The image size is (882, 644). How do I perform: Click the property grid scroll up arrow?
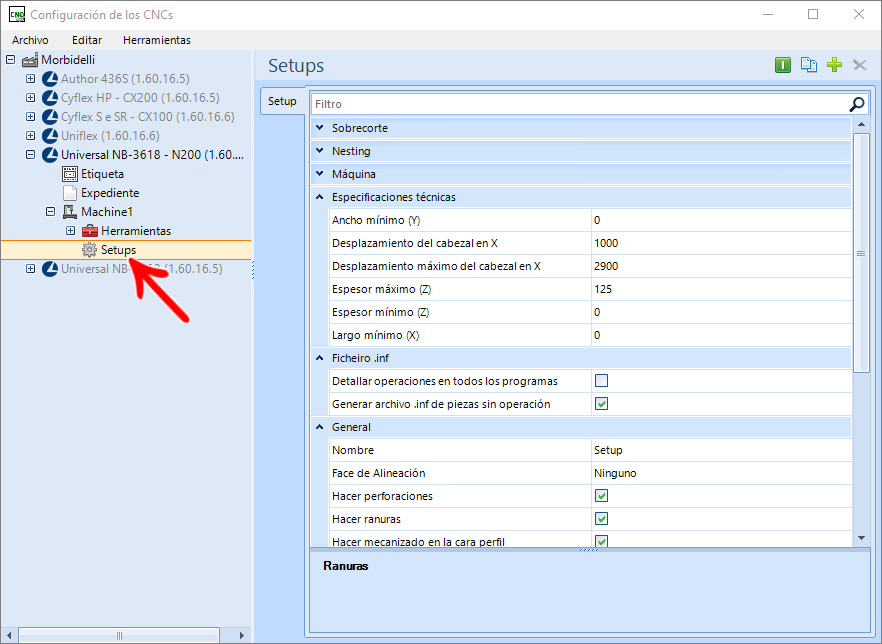pos(861,124)
